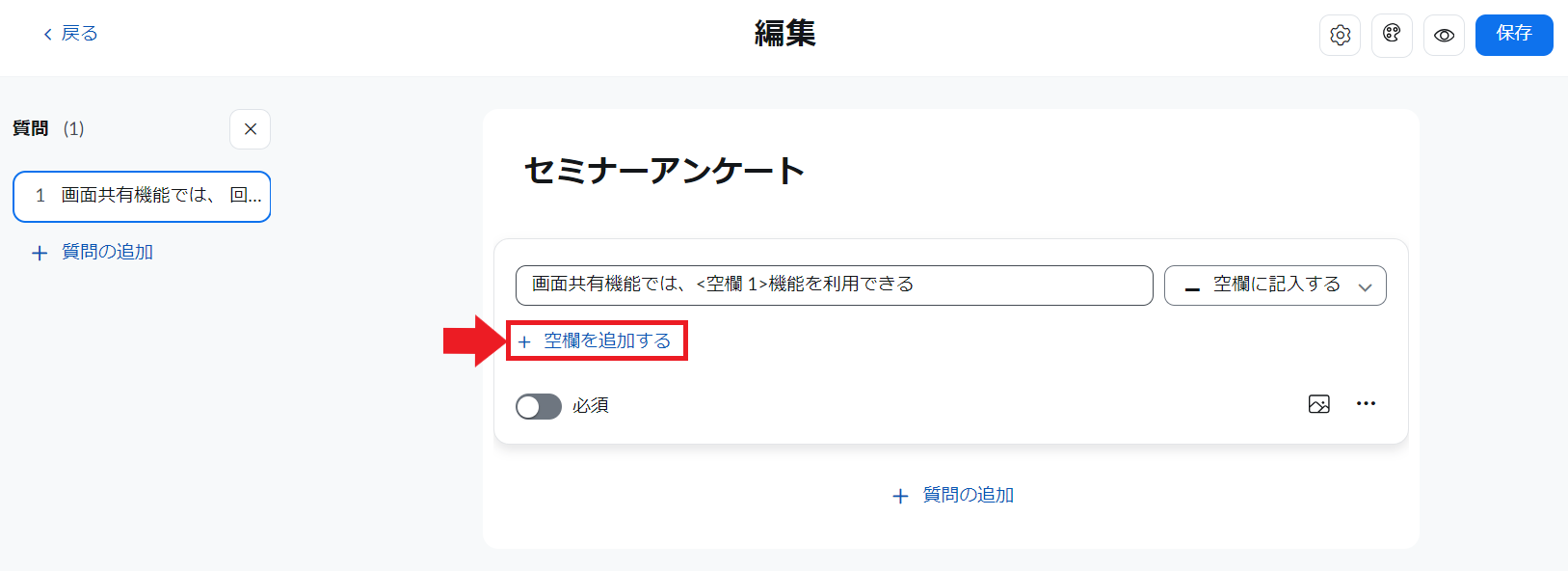Screen dimensions: 1568x571
Task: Open the theme palette icon
Action: coord(1392,36)
